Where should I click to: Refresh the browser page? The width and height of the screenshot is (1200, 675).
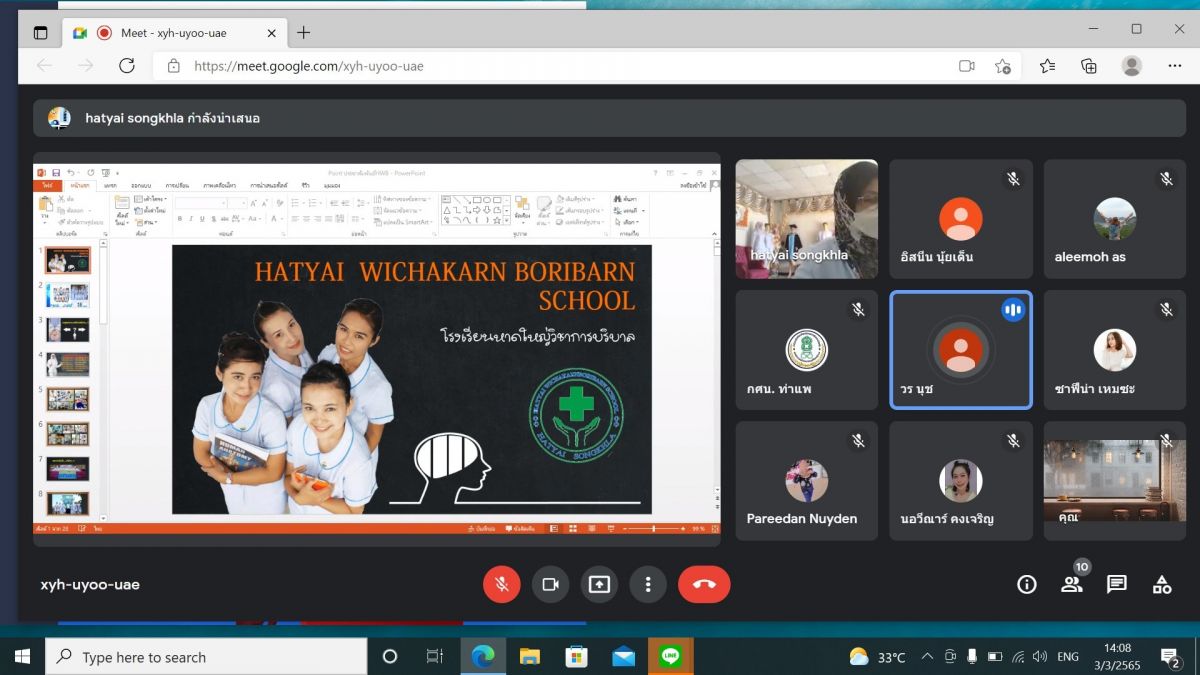point(127,66)
